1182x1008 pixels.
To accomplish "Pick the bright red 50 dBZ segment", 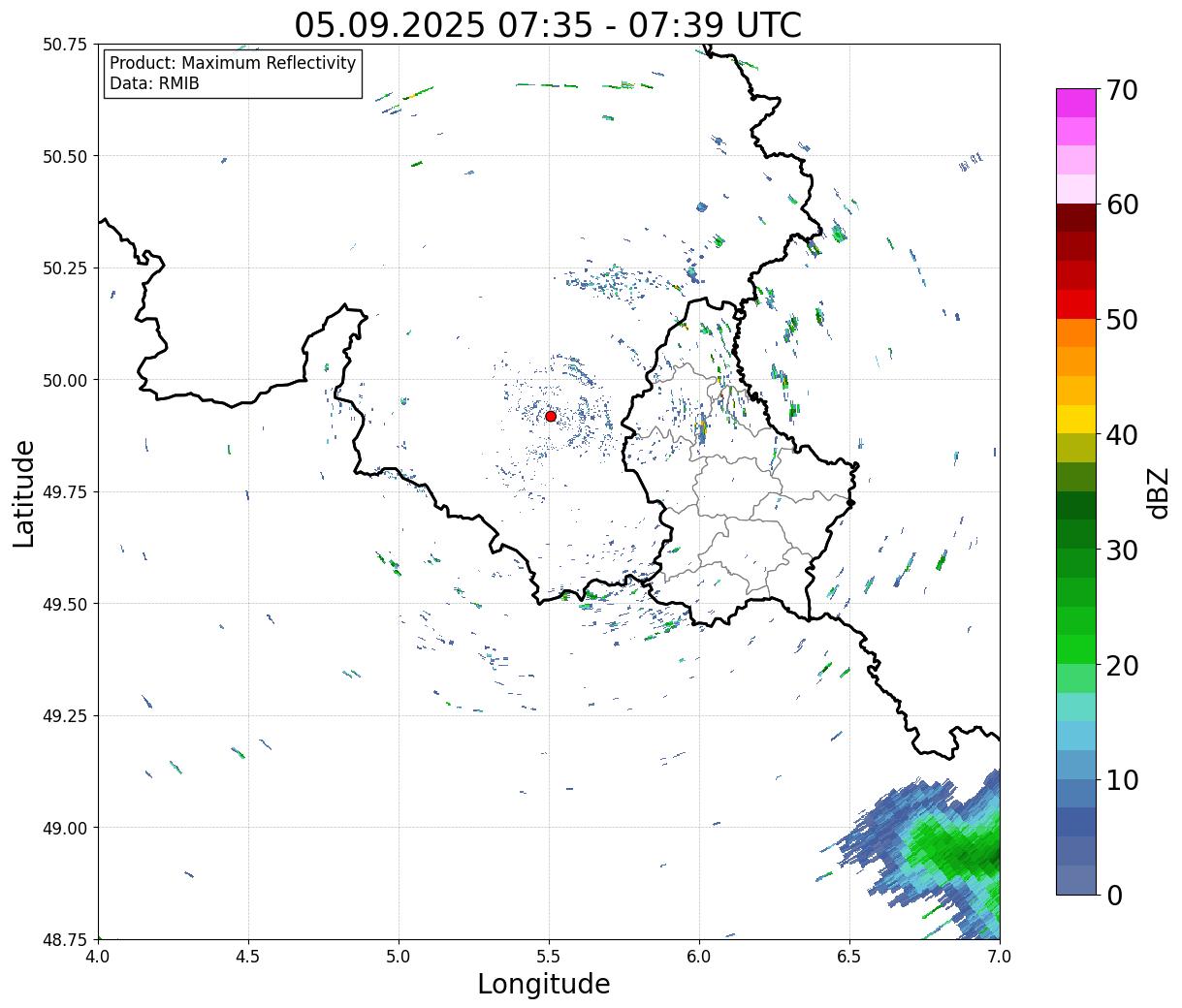I will pyautogui.click(x=1076, y=304).
